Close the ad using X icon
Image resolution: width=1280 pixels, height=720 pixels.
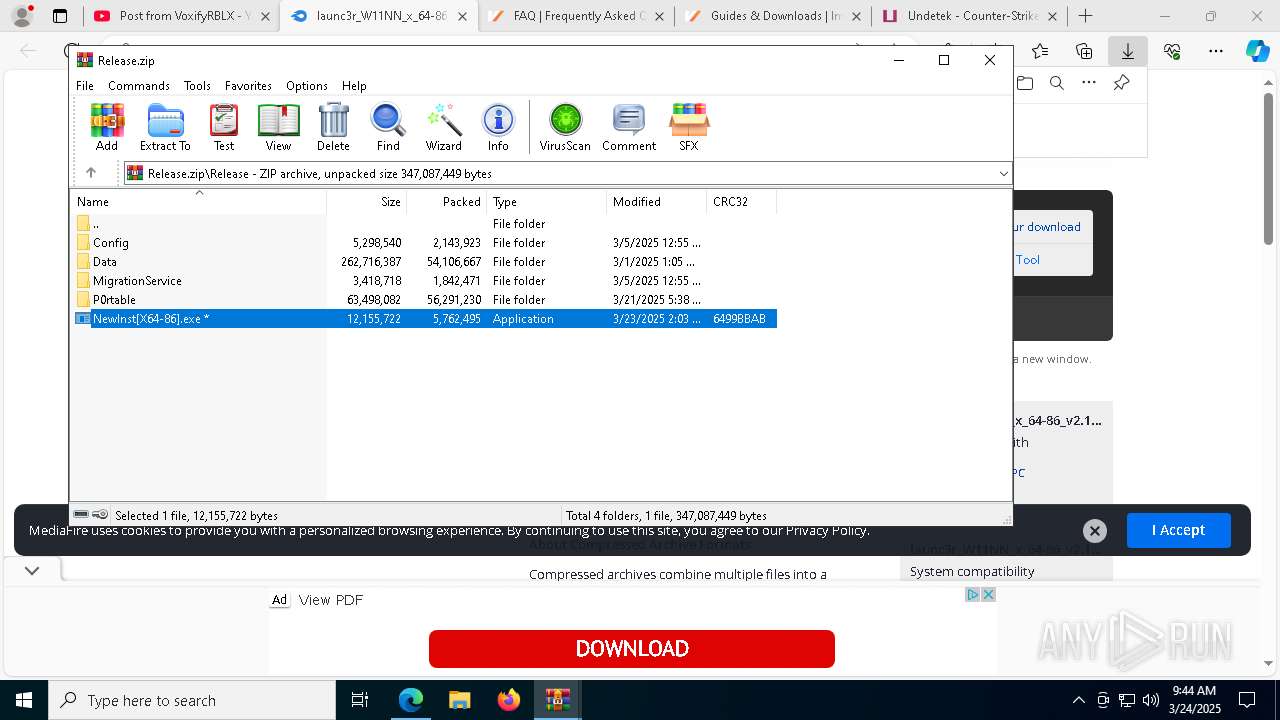[x=988, y=594]
